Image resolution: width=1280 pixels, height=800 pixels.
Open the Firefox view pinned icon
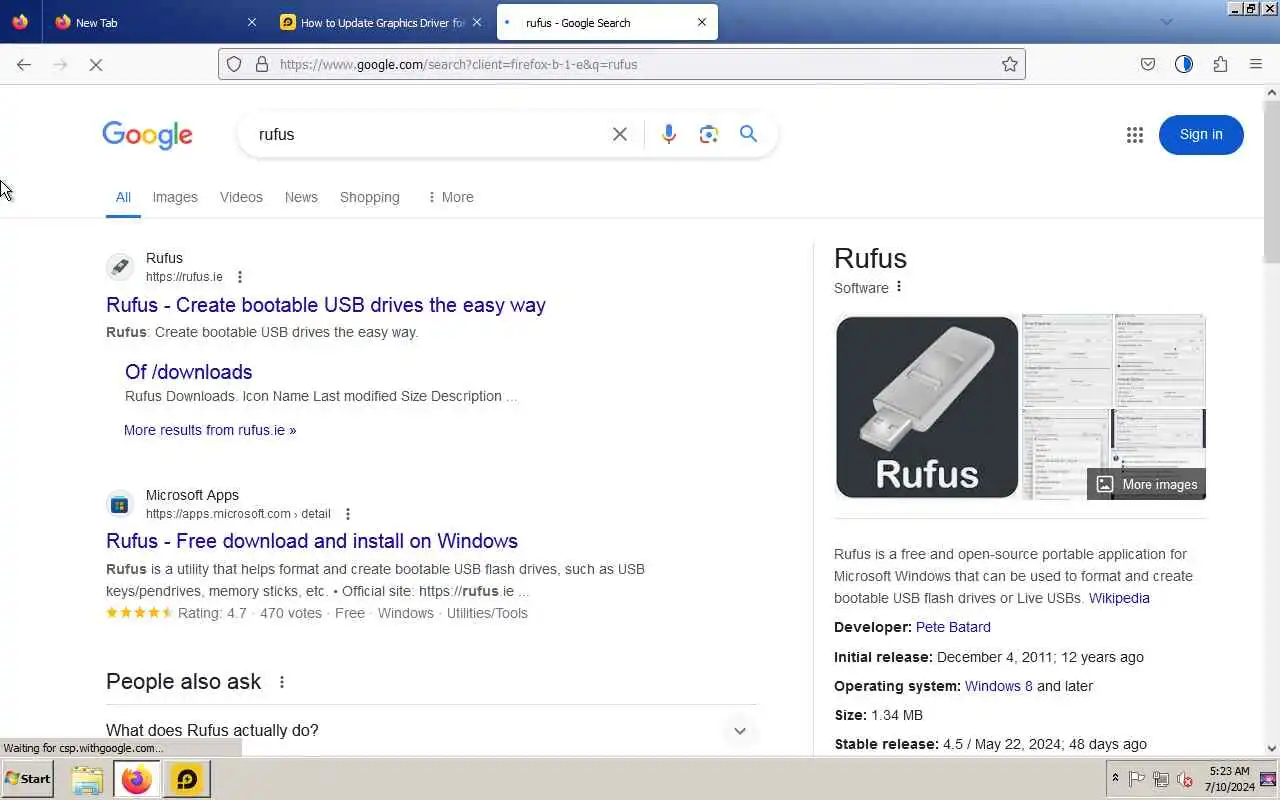pos(20,22)
